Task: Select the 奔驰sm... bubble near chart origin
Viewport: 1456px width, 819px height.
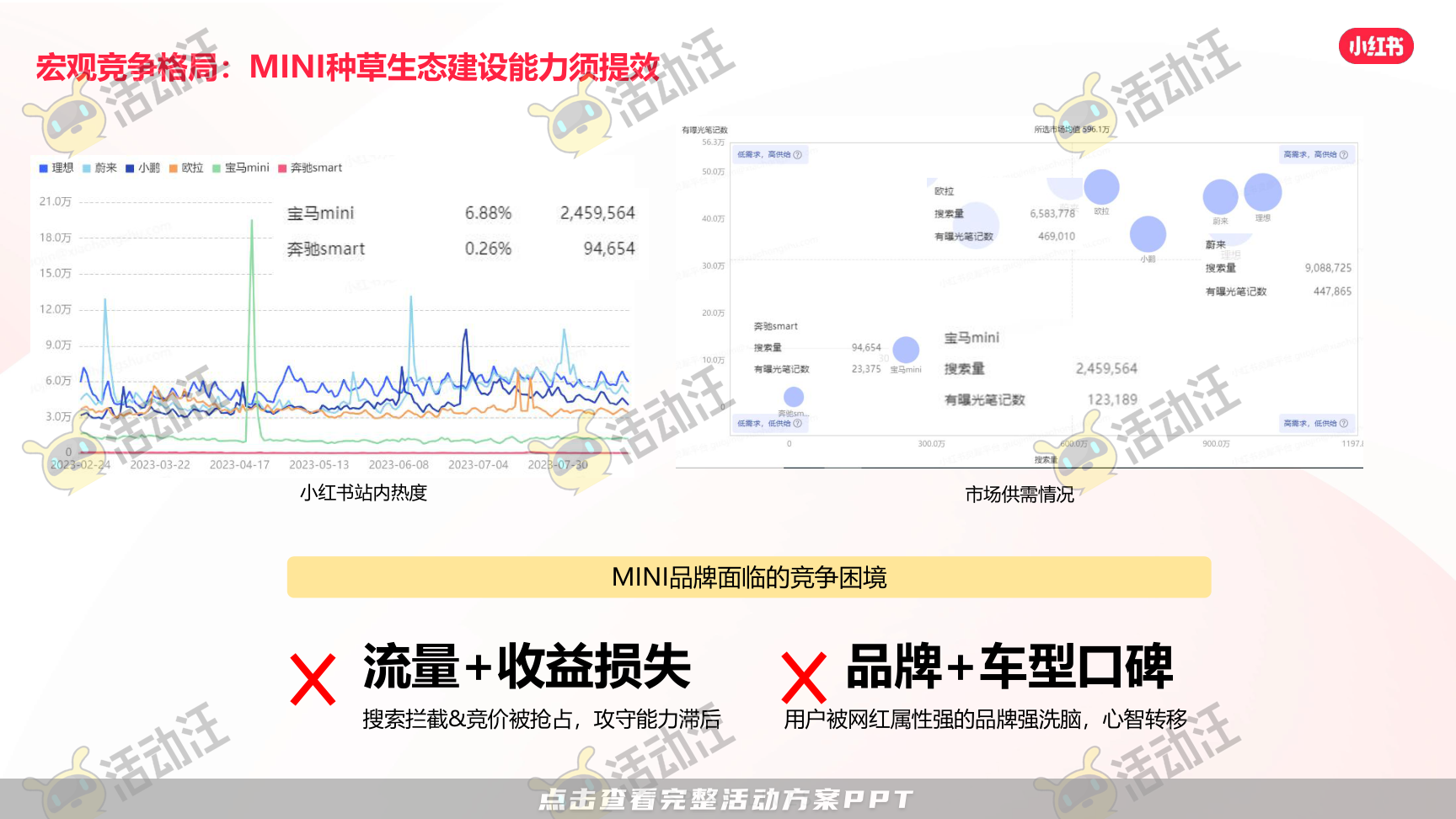Action: (794, 397)
